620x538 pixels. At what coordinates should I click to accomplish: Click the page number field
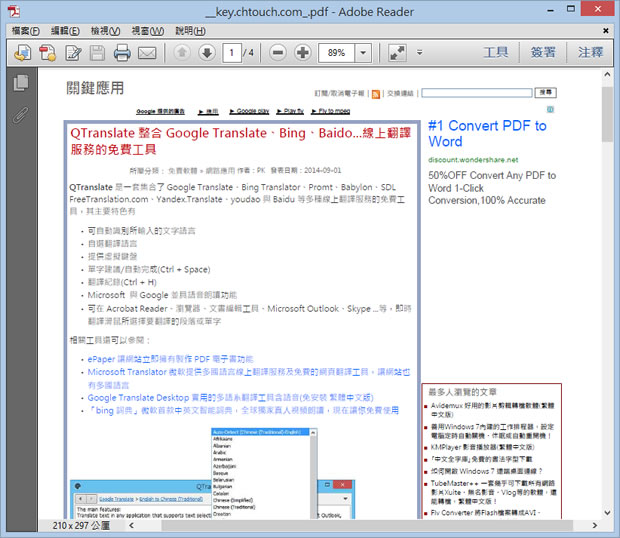[x=232, y=53]
